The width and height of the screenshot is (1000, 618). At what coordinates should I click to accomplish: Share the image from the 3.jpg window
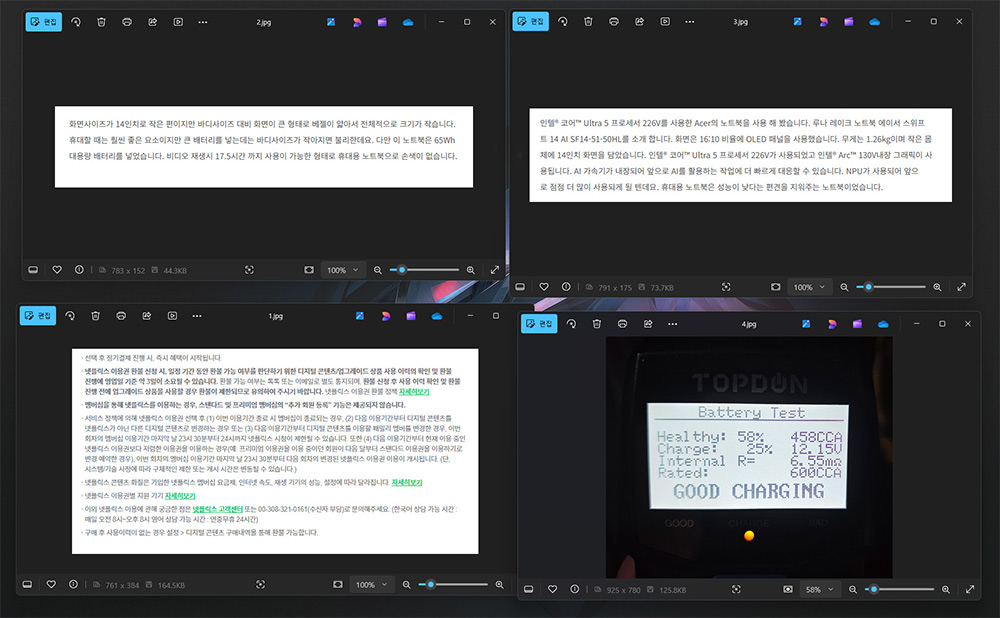point(639,21)
